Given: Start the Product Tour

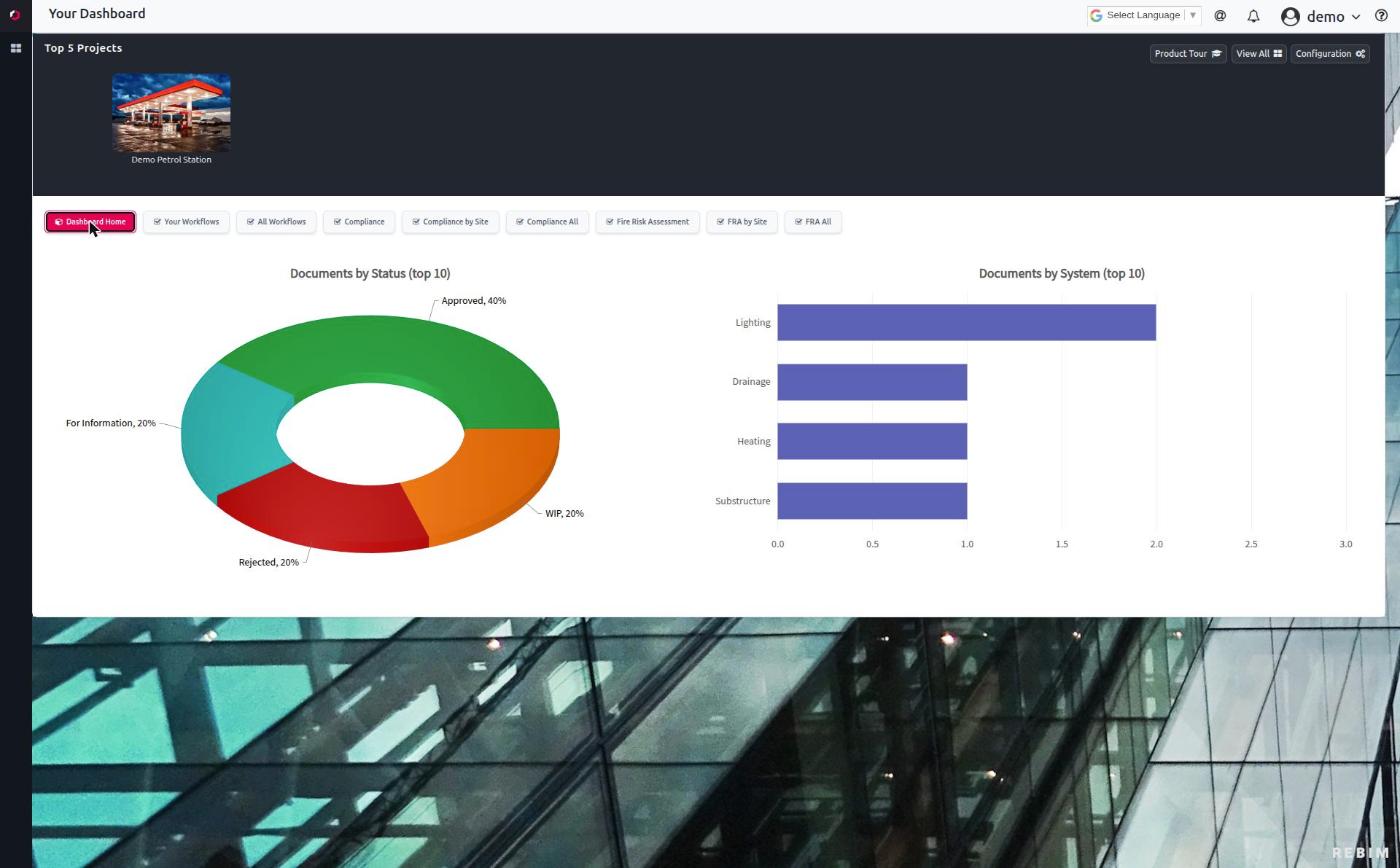Looking at the screenshot, I should [x=1188, y=54].
